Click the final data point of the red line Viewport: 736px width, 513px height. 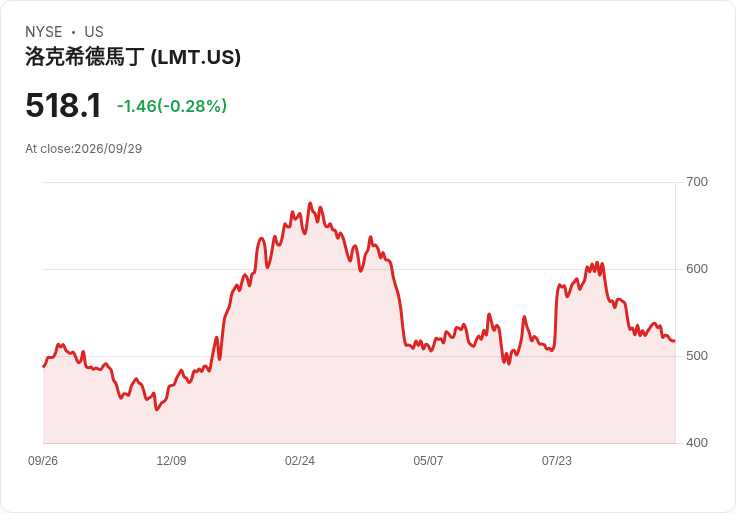pos(675,341)
